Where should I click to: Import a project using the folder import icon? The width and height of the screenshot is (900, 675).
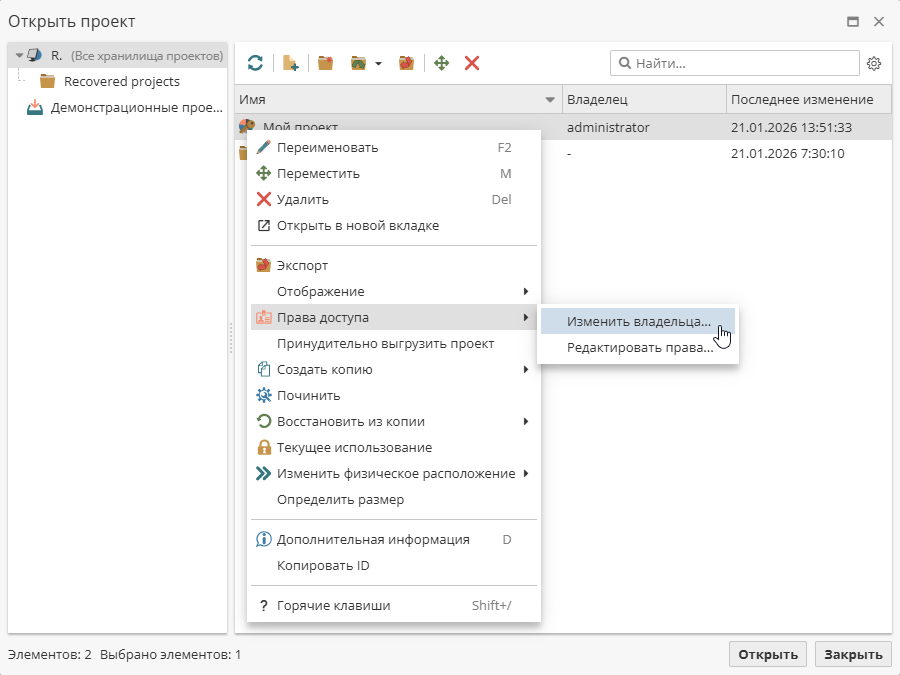click(x=358, y=63)
